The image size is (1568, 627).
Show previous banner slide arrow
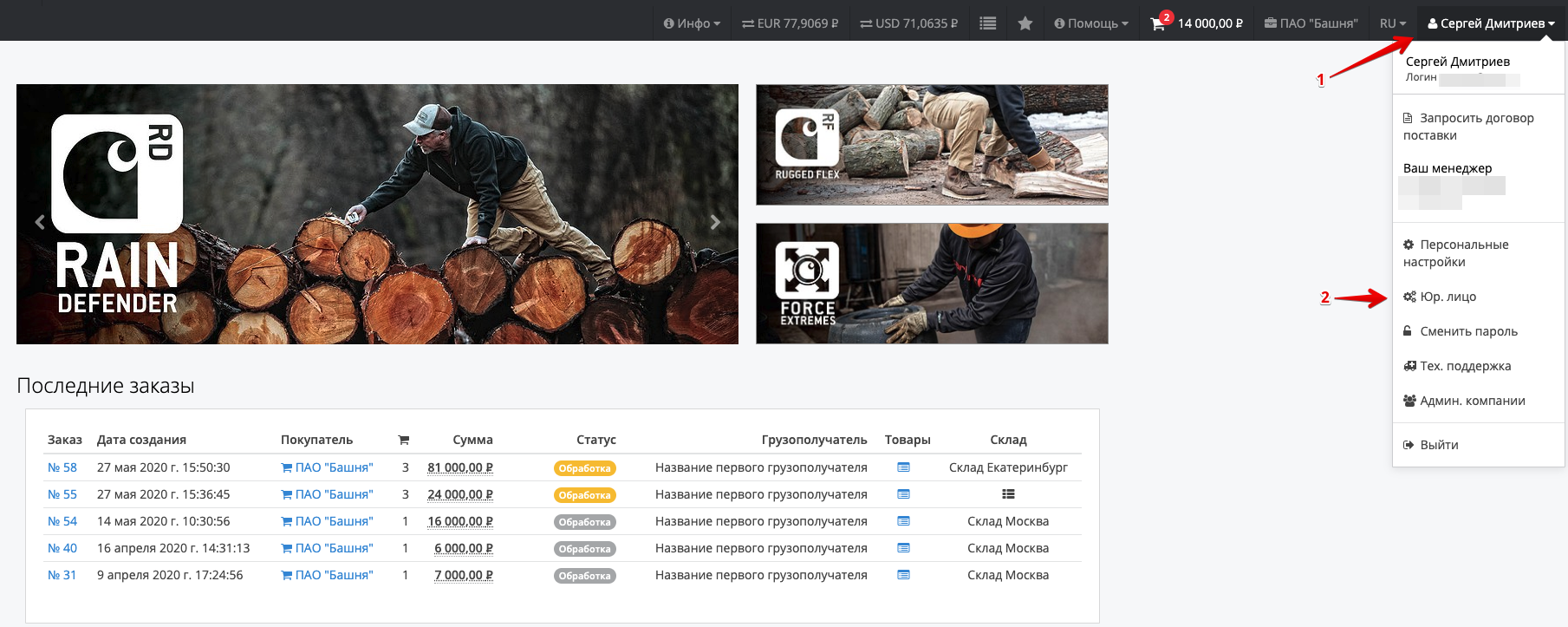(x=40, y=222)
